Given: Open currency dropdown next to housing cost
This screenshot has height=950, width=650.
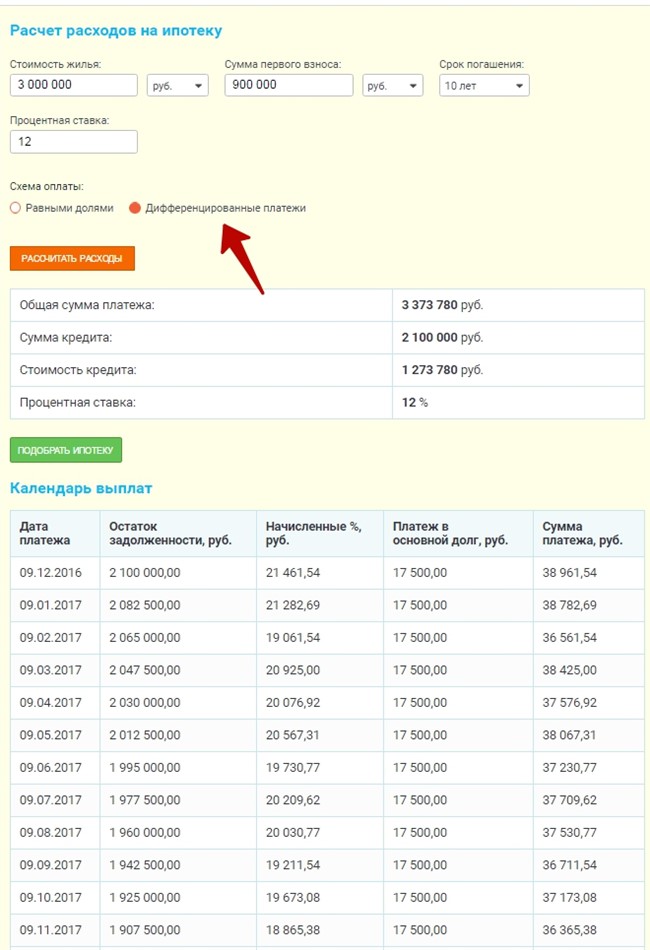Looking at the screenshot, I should tap(177, 86).
